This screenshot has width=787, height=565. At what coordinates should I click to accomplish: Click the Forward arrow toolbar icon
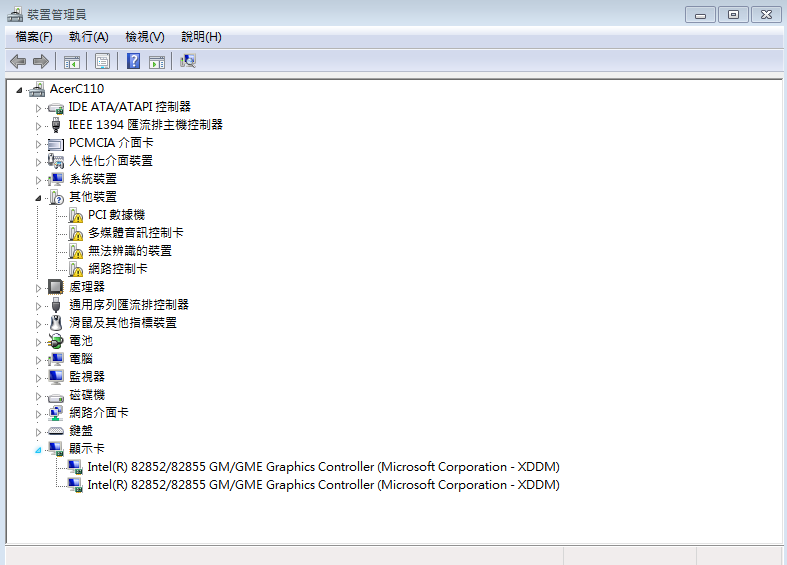(41, 61)
